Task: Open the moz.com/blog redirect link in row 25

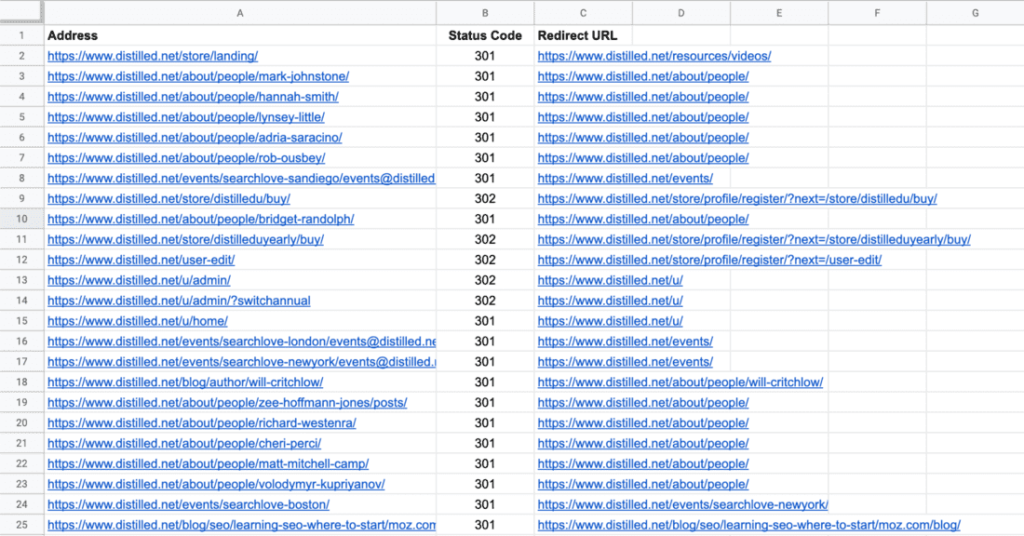Action: [749, 524]
